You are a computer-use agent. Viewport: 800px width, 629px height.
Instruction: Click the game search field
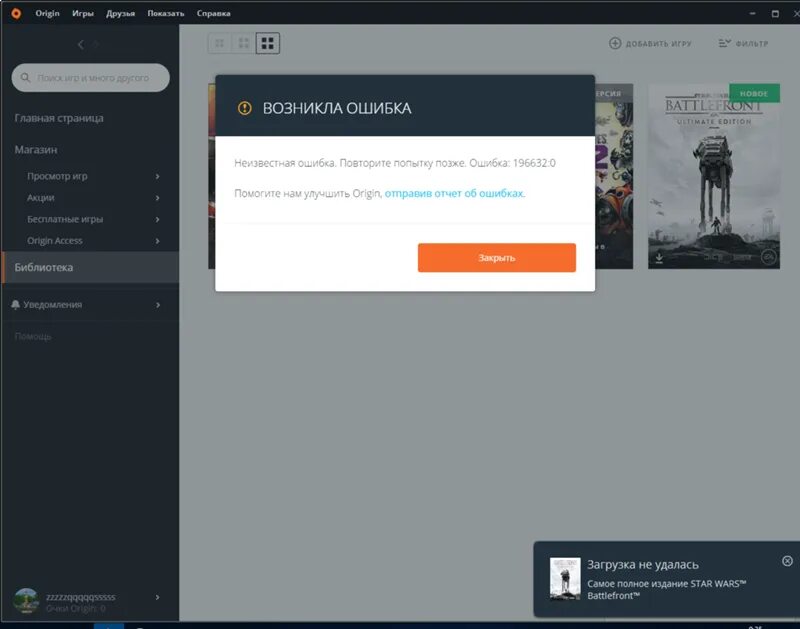coord(90,78)
